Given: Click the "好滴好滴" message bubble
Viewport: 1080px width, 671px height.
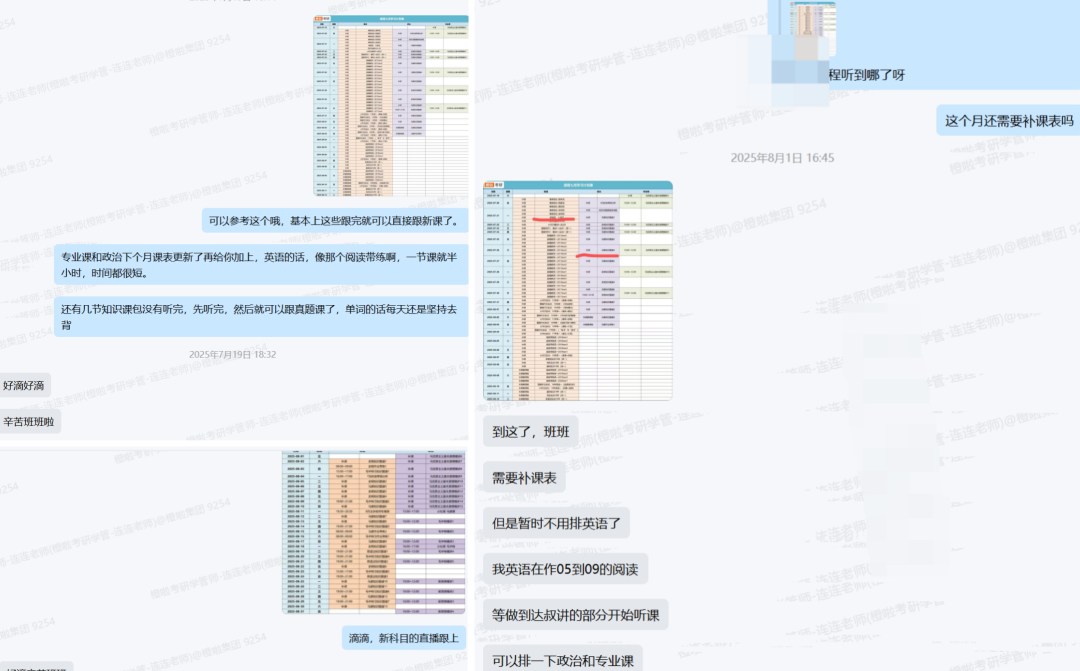Looking at the screenshot, I should [x=25, y=385].
